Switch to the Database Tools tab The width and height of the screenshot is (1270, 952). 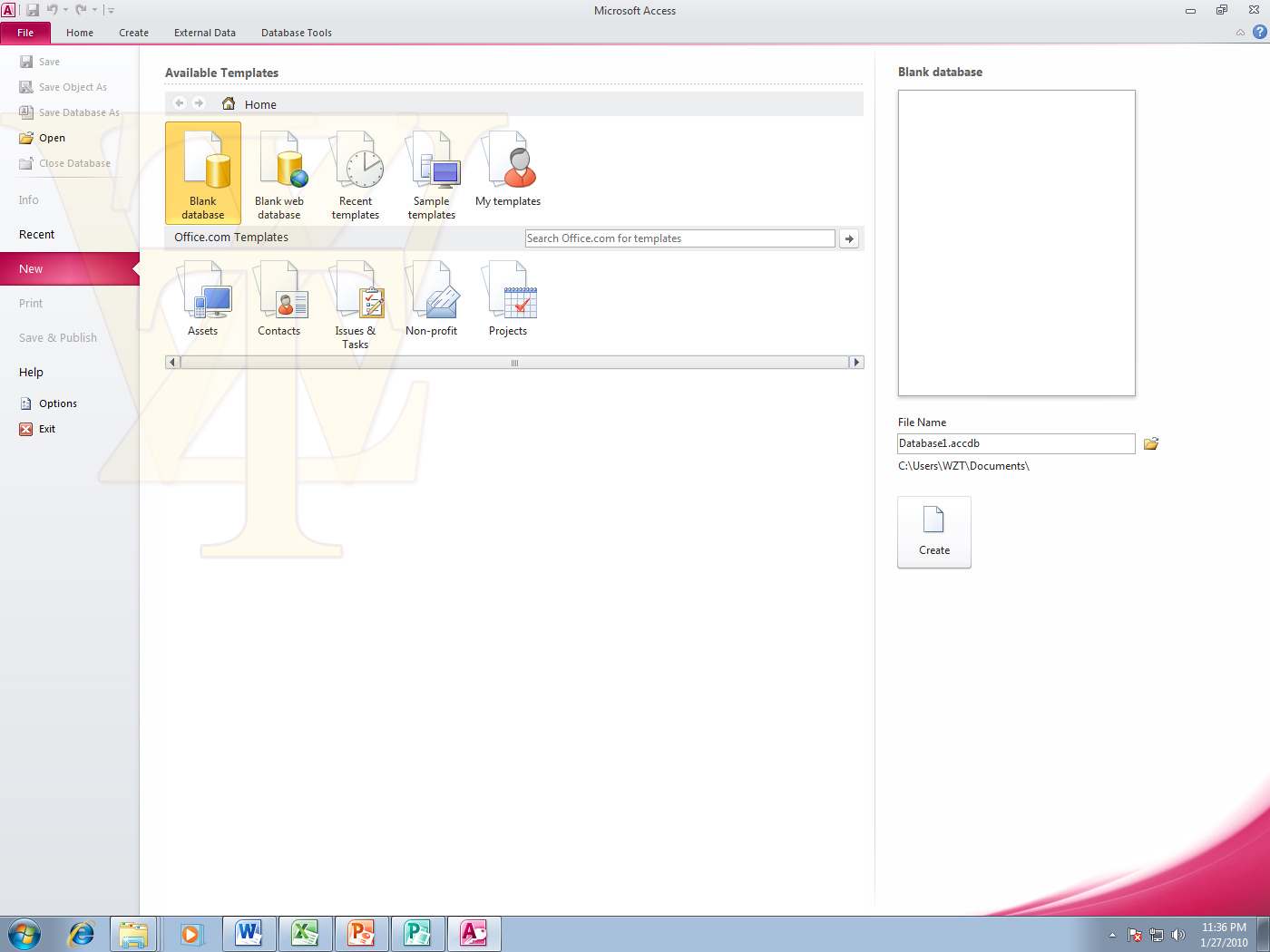coord(297,33)
